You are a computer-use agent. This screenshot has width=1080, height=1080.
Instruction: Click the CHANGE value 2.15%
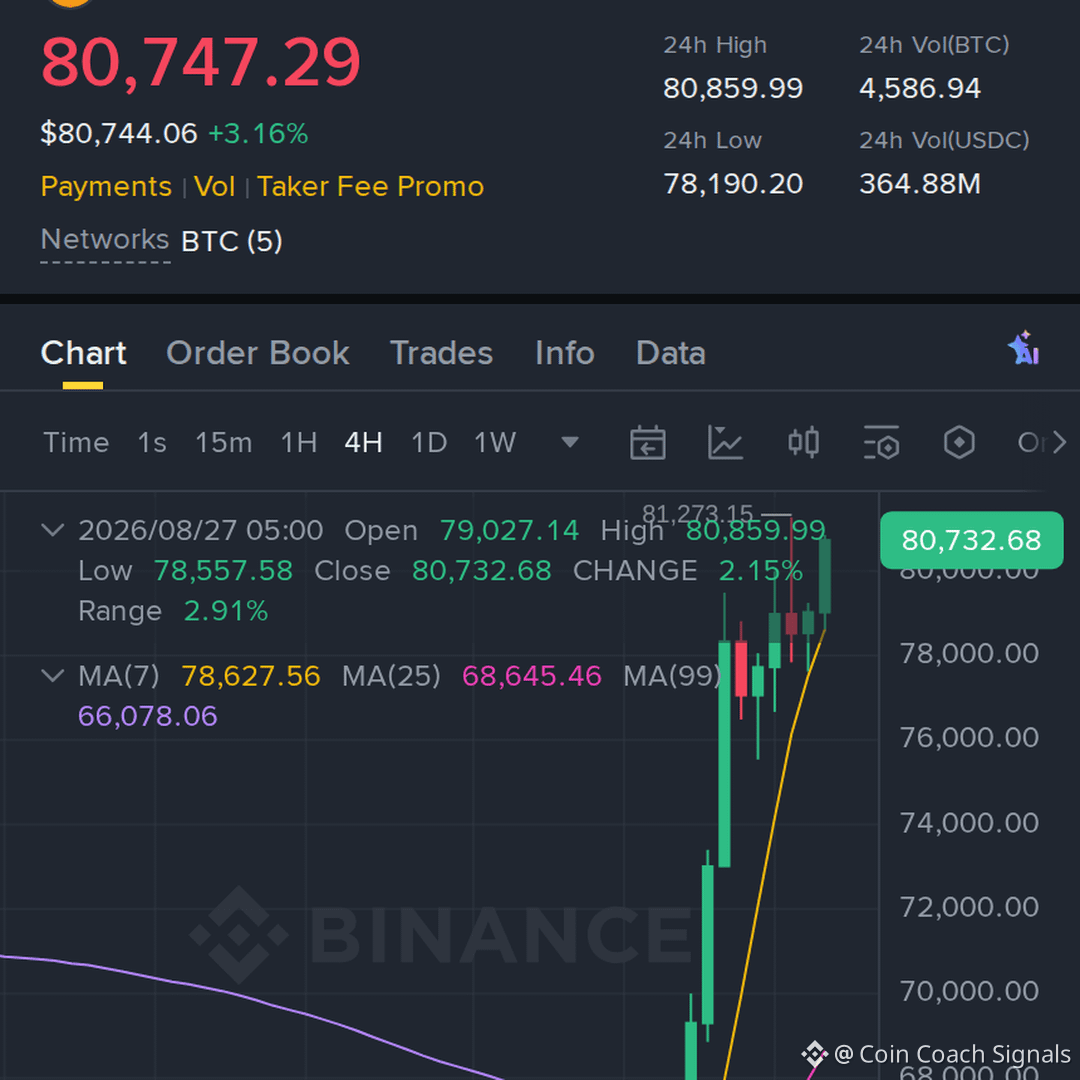(x=760, y=571)
